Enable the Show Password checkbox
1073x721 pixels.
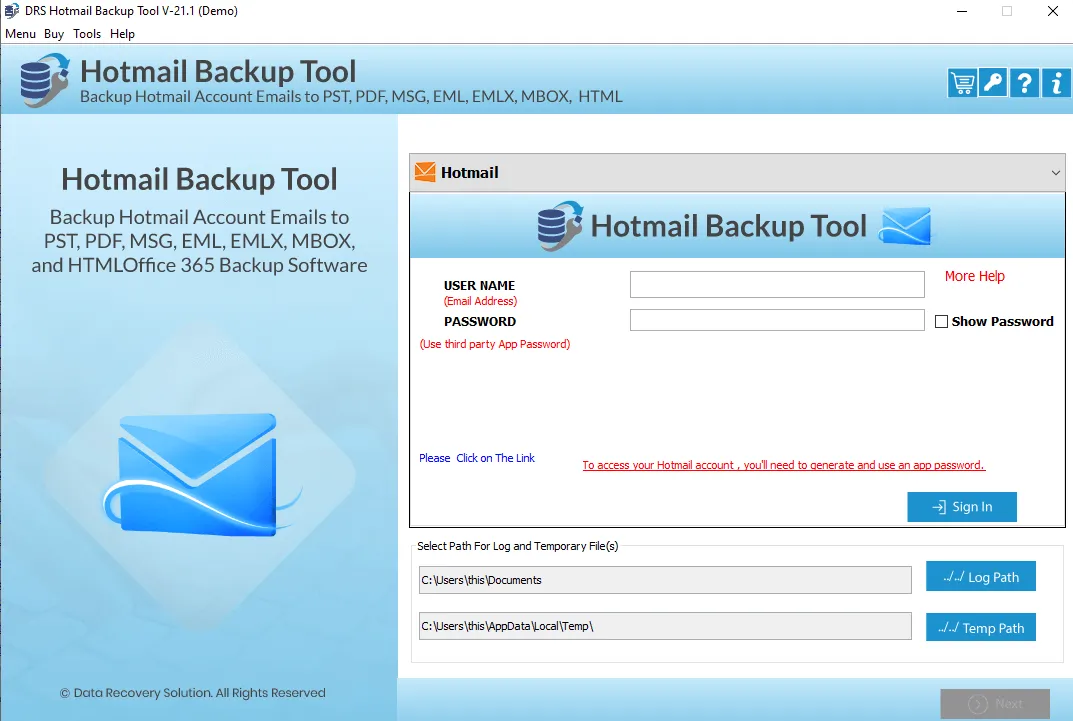coord(942,322)
